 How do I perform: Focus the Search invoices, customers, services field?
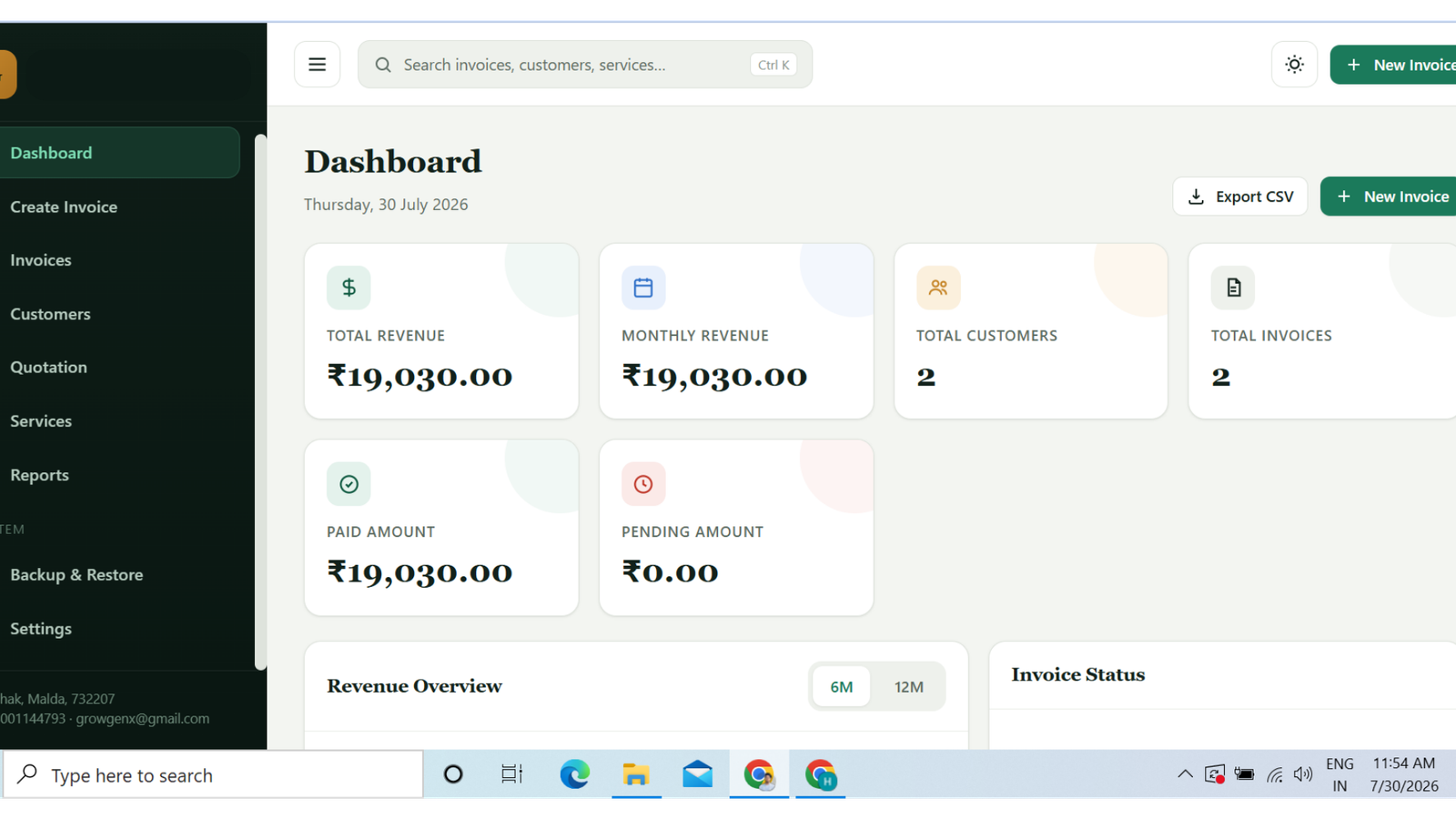(x=585, y=65)
